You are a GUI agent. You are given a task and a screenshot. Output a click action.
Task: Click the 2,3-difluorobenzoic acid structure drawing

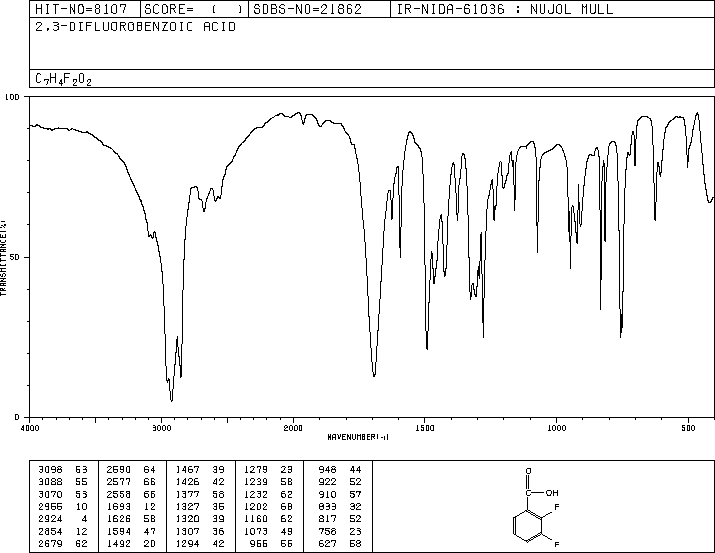(x=536, y=506)
